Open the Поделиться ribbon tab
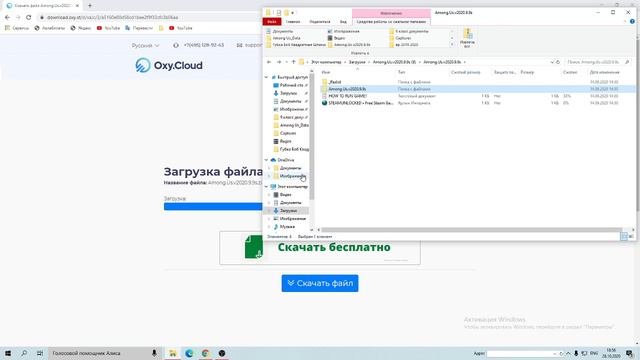The width and height of the screenshot is (640, 360). [320, 22]
